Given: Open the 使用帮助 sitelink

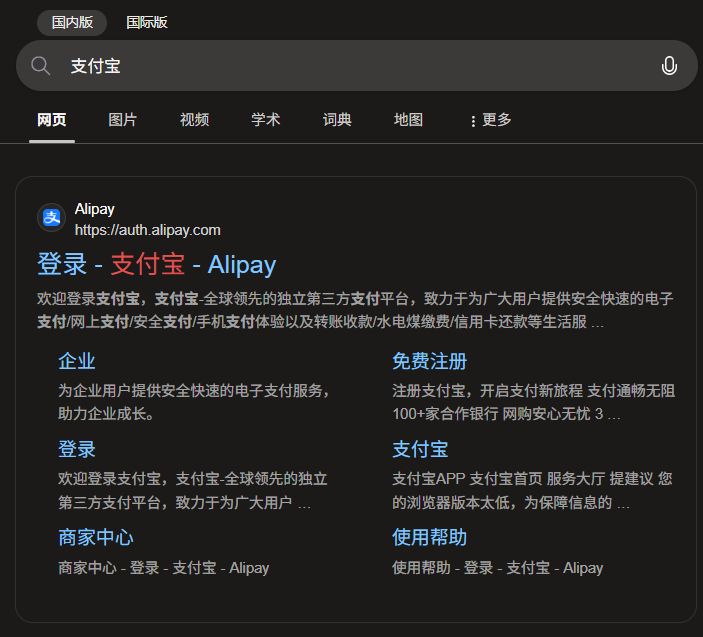Looking at the screenshot, I should [x=430, y=537].
